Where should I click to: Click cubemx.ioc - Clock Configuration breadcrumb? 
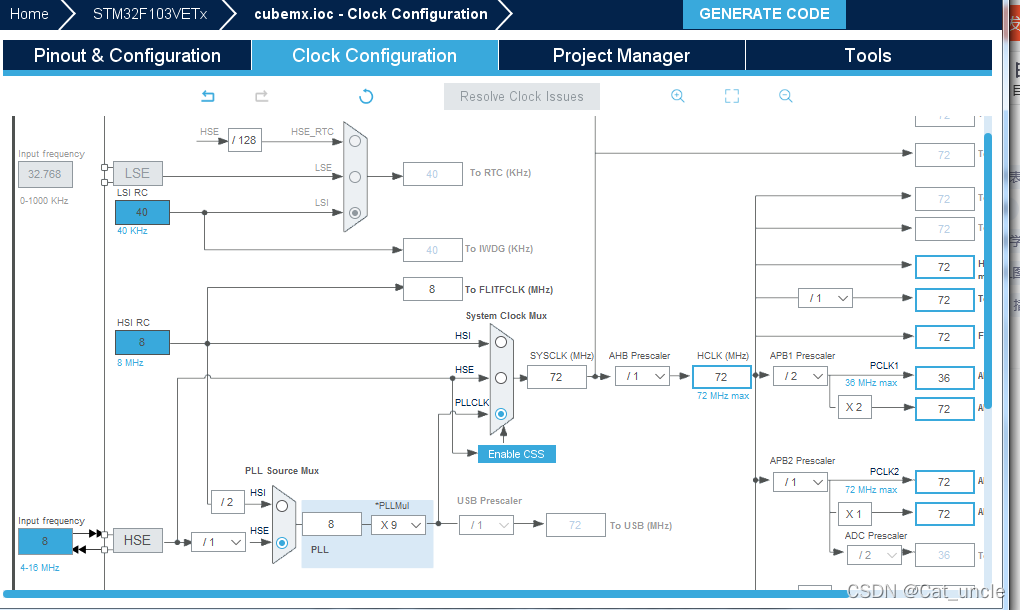(371, 14)
